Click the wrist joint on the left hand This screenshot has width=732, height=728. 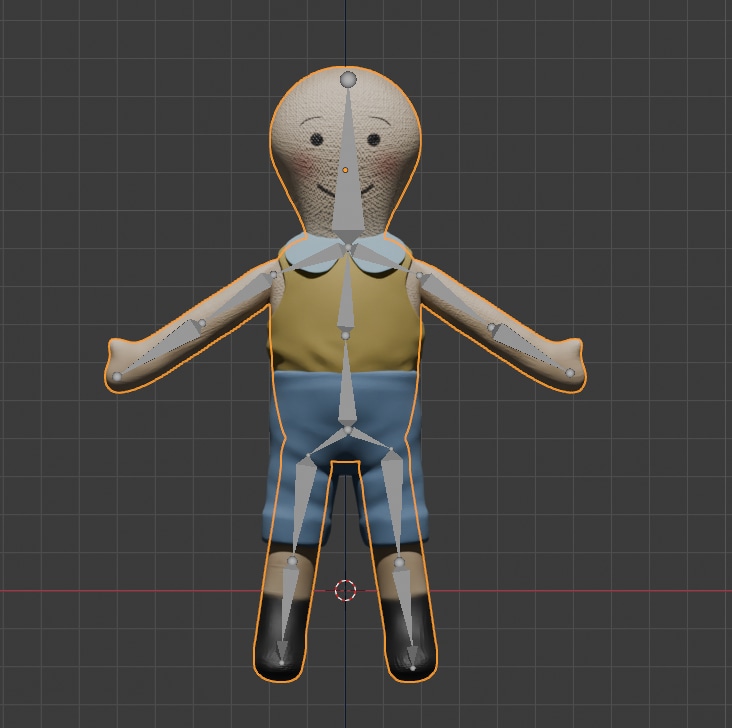click(x=118, y=377)
